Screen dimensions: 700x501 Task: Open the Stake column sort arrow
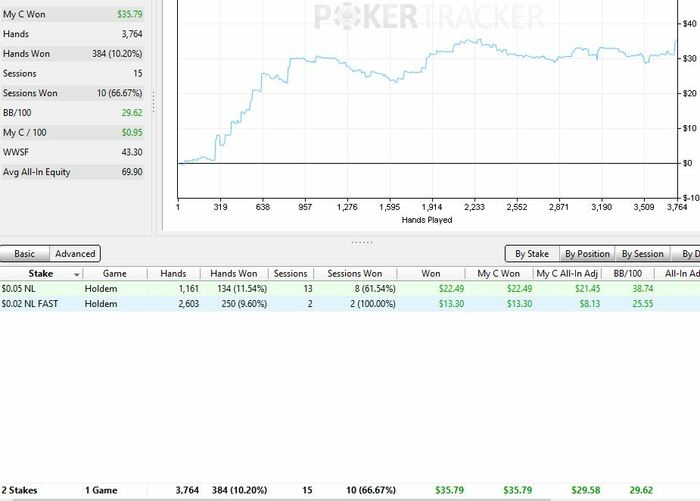77,275
